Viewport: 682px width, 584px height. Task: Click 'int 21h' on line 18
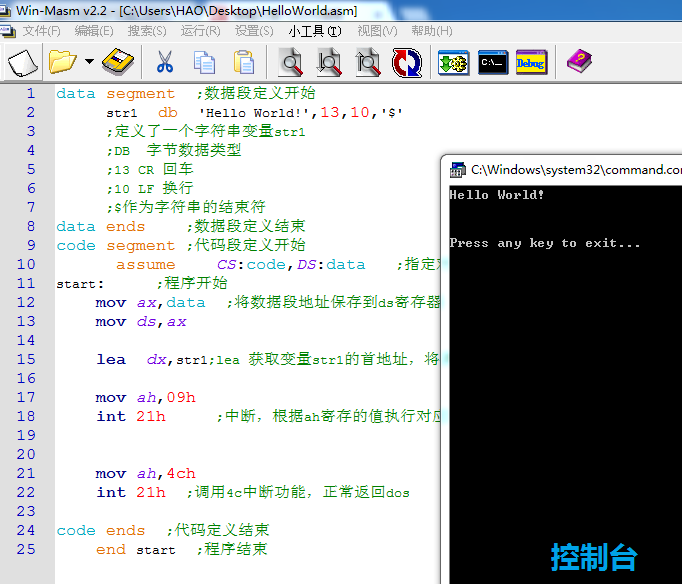tap(131, 417)
